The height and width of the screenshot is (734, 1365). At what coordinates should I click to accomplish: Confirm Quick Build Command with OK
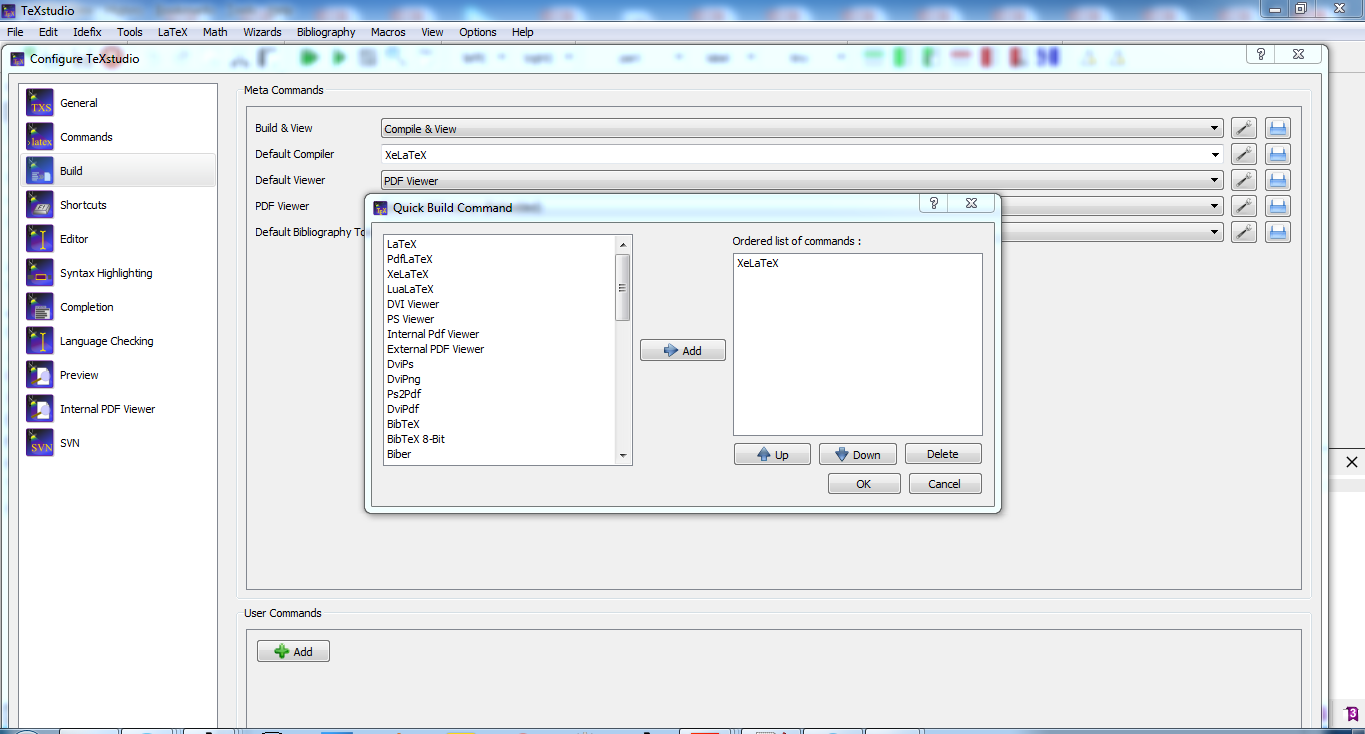point(864,484)
